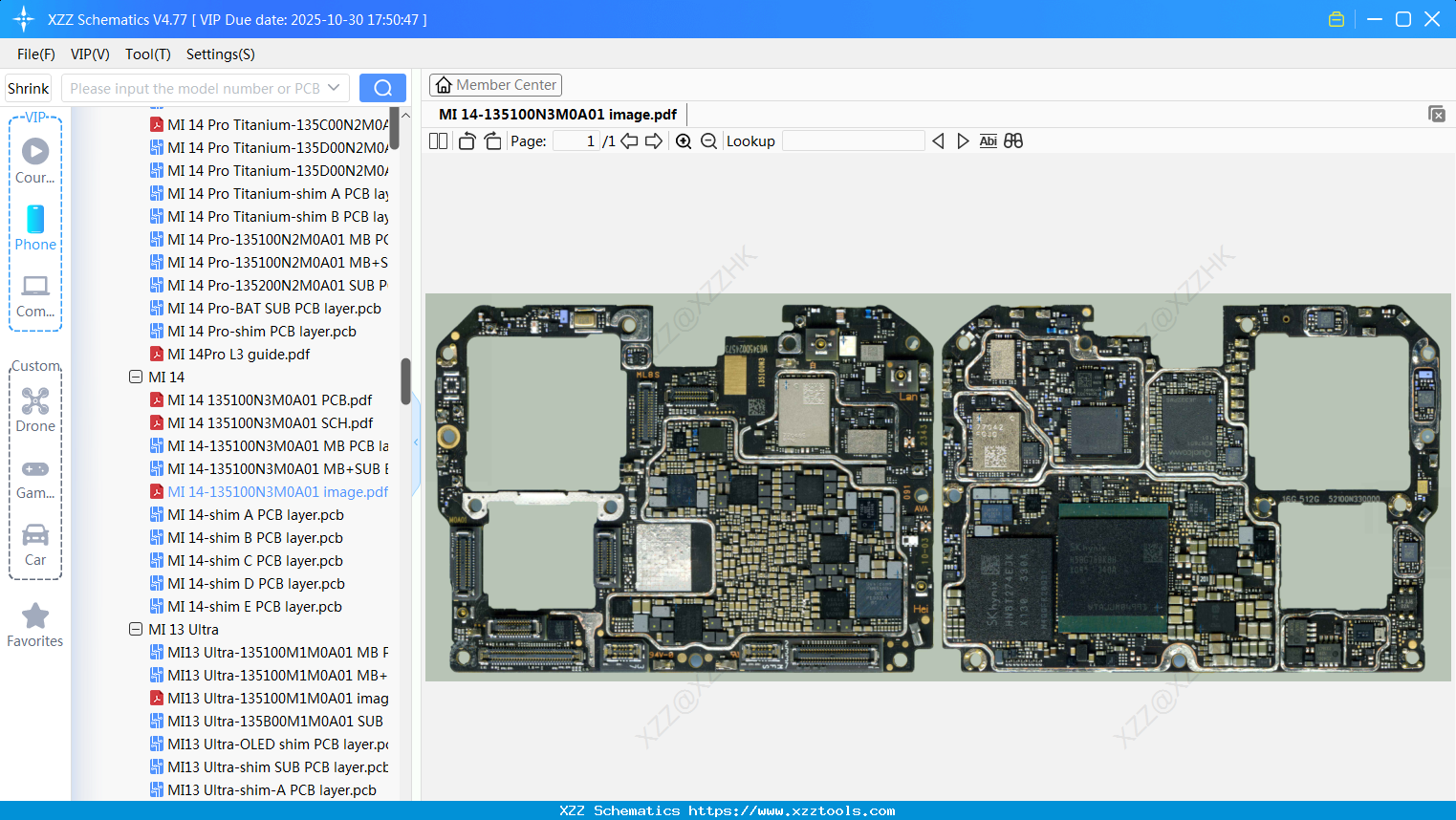Zoom in on the board image
The width and height of the screenshot is (1456, 820).
coord(684,140)
